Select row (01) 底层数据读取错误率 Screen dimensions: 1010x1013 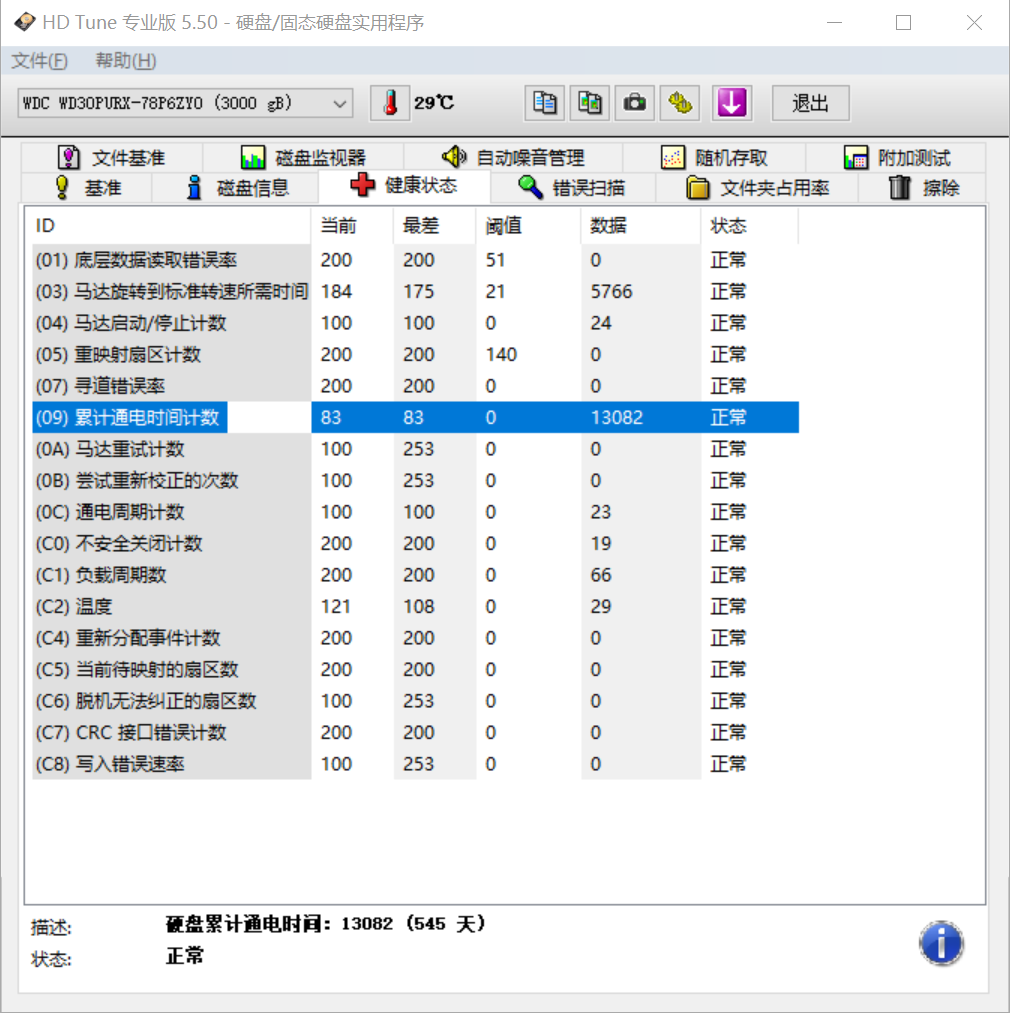[x=416, y=260]
